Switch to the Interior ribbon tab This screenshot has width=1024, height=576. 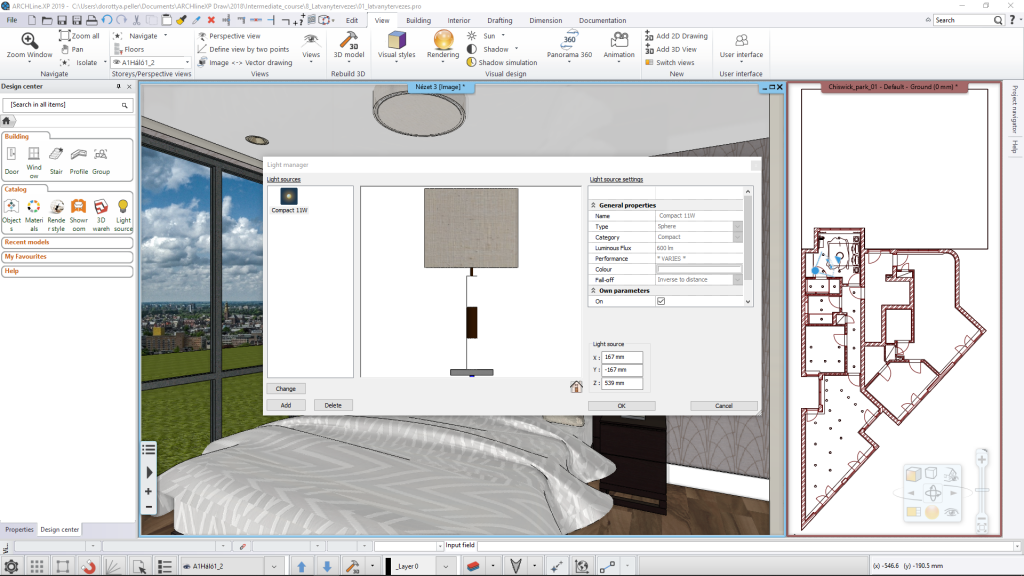click(458, 20)
